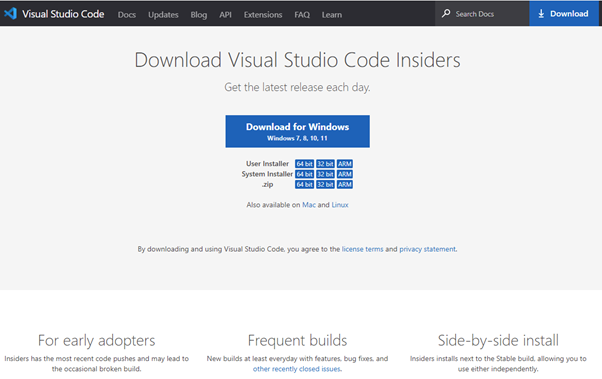The height and width of the screenshot is (379, 602).
Task: Open the Linux download link
Action: pos(340,205)
